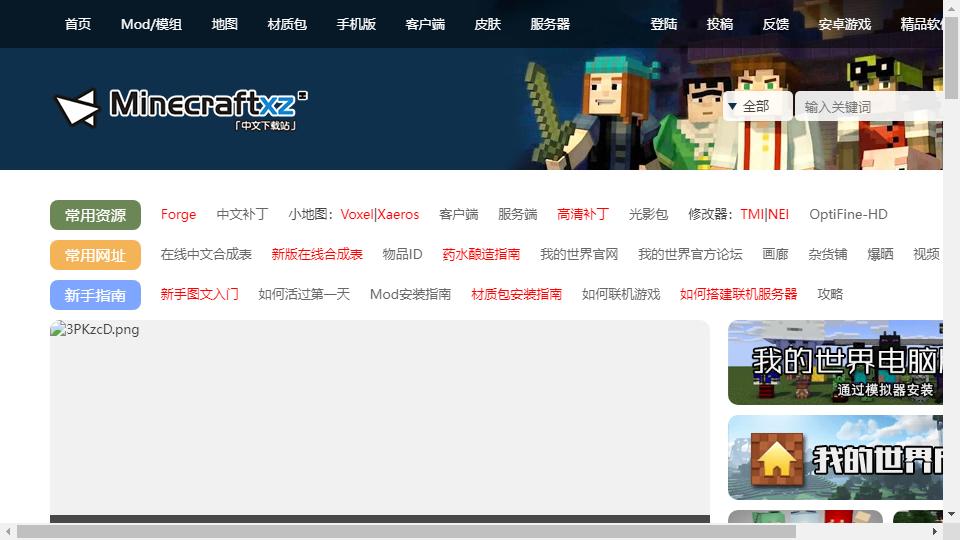Open the 杂货铺 link

tap(828, 254)
